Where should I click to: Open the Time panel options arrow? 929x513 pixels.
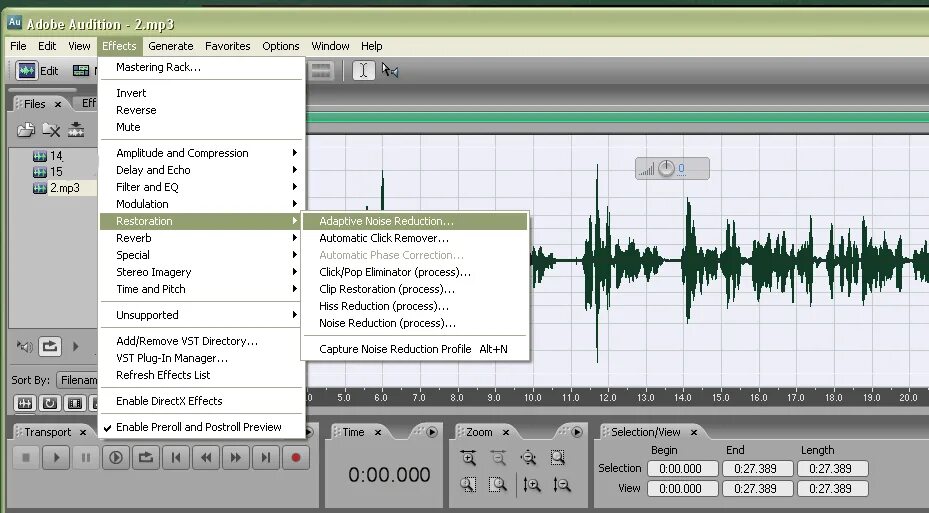(x=432, y=432)
